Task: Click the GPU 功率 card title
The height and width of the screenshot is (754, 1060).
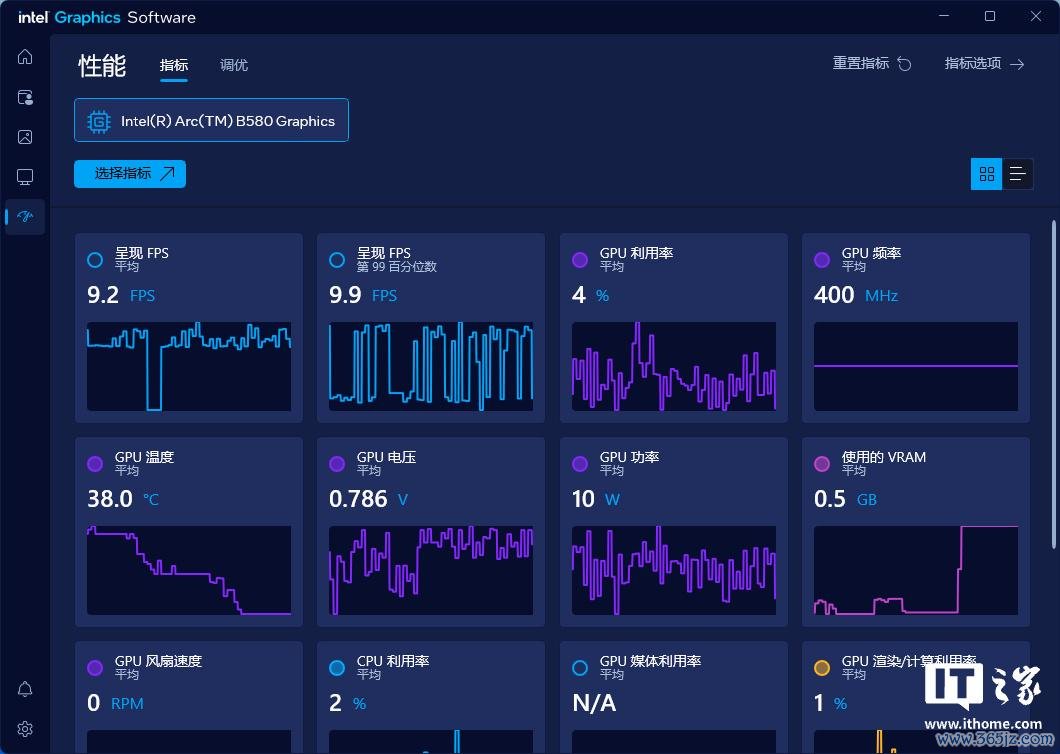Action: [629, 457]
